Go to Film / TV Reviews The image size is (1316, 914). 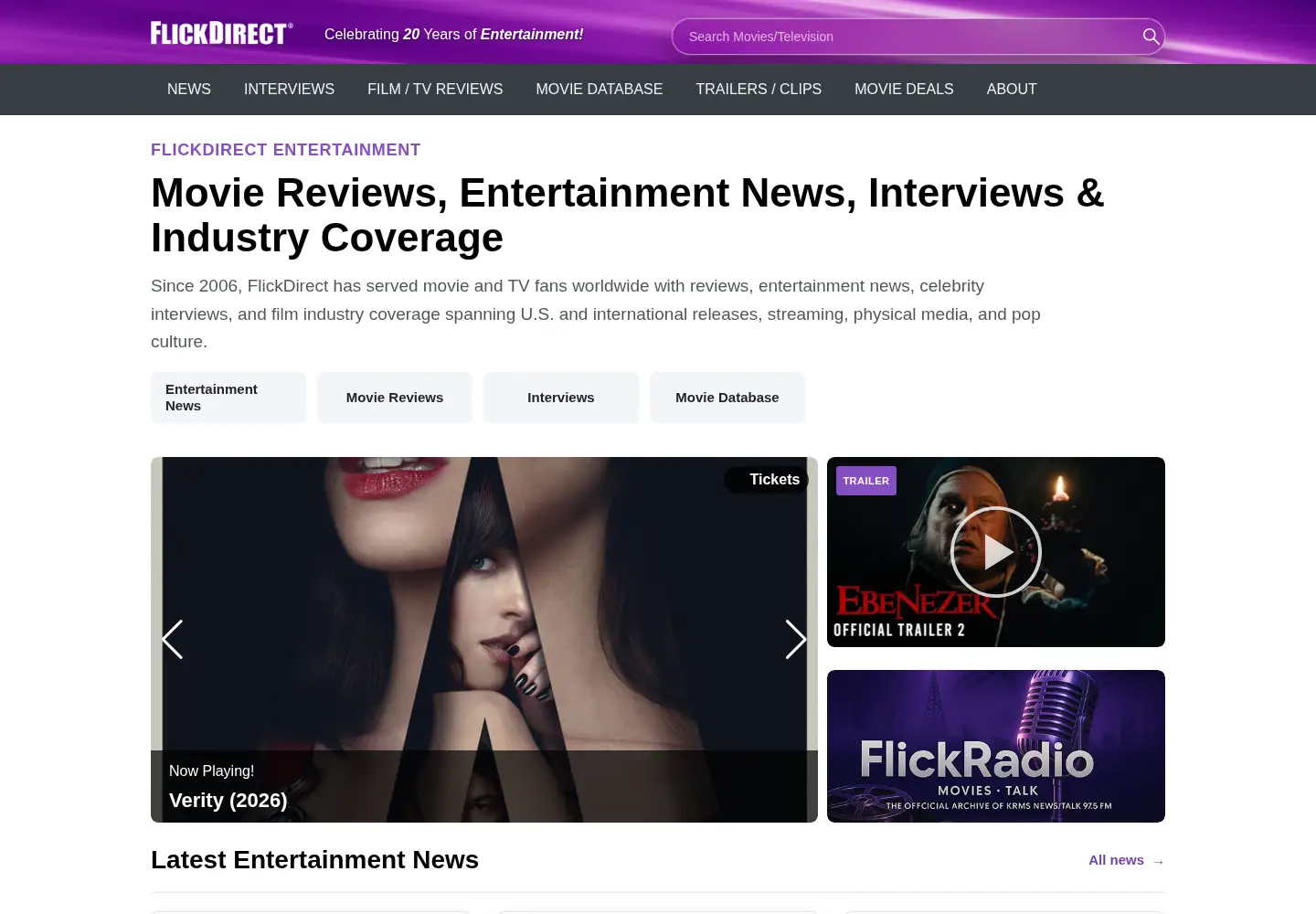(435, 90)
